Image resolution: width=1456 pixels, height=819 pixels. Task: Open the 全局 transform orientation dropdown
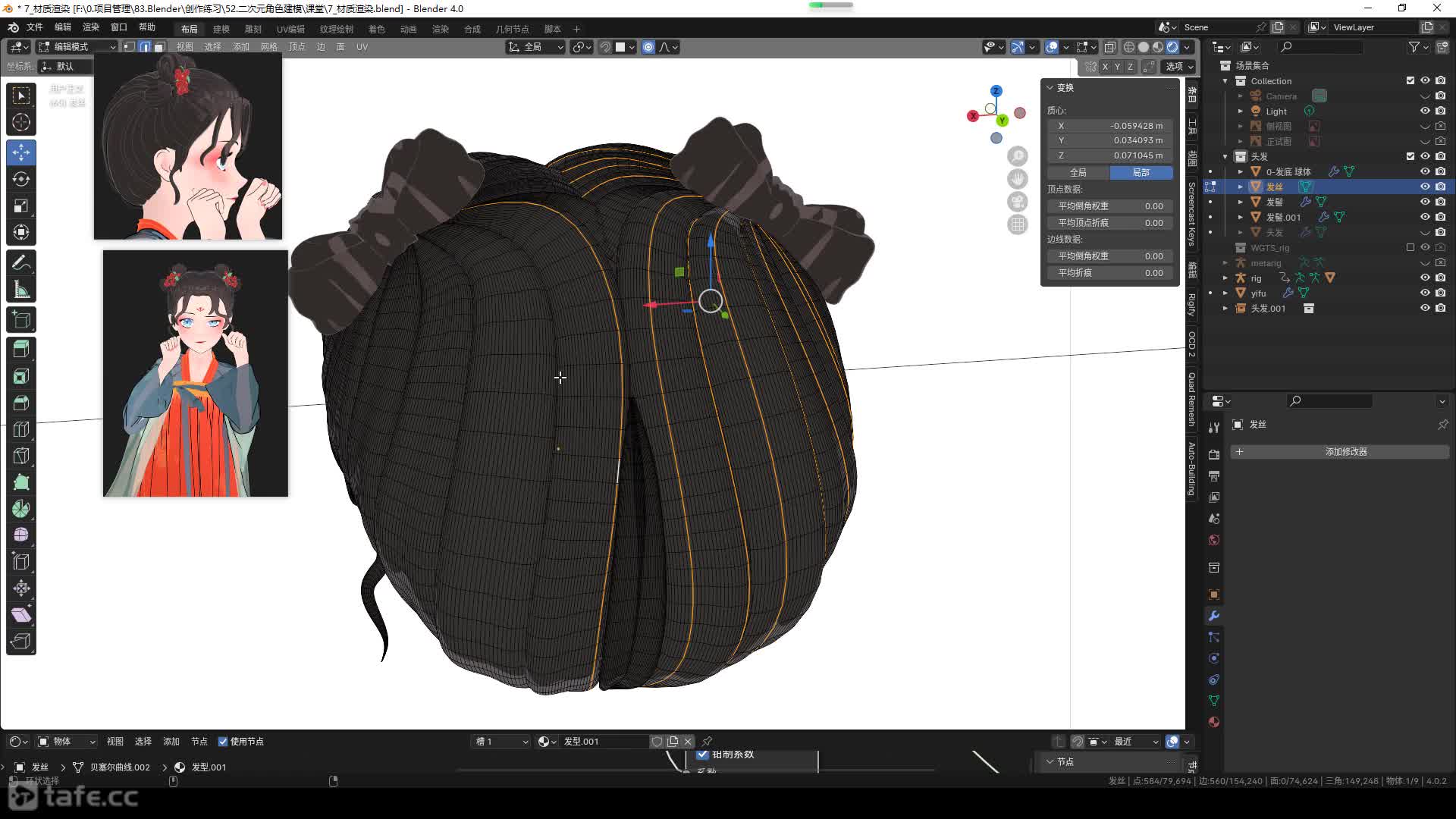tap(535, 47)
